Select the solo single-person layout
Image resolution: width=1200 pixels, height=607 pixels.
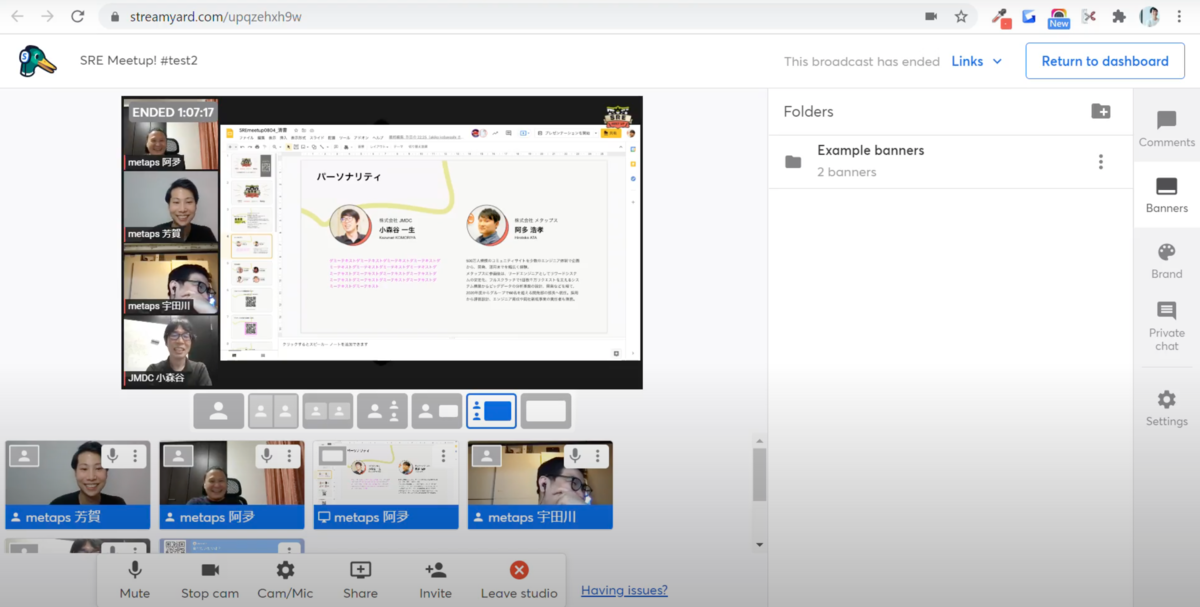pyautogui.click(x=219, y=411)
